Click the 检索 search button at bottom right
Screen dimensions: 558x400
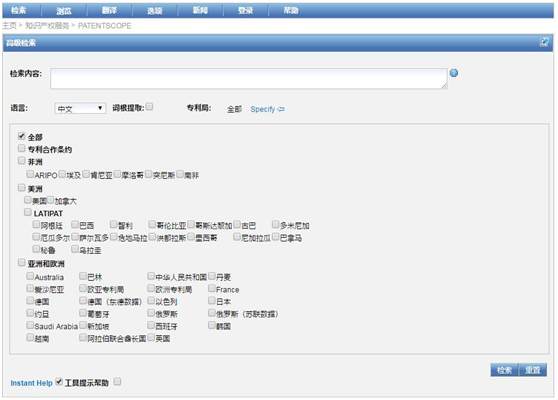click(x=504, y=370)
